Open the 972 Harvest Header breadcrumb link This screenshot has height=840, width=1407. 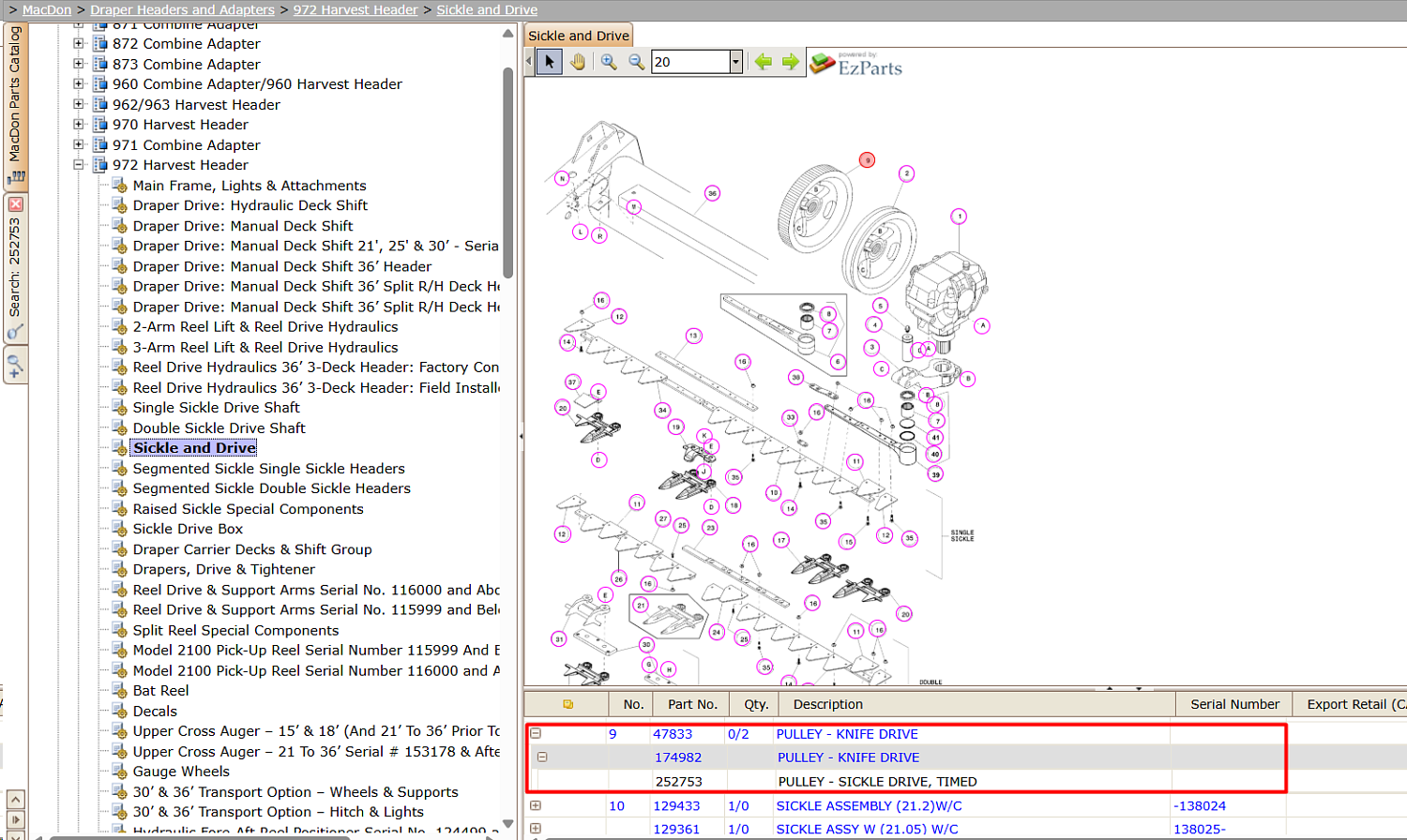(x=356, y=9)
